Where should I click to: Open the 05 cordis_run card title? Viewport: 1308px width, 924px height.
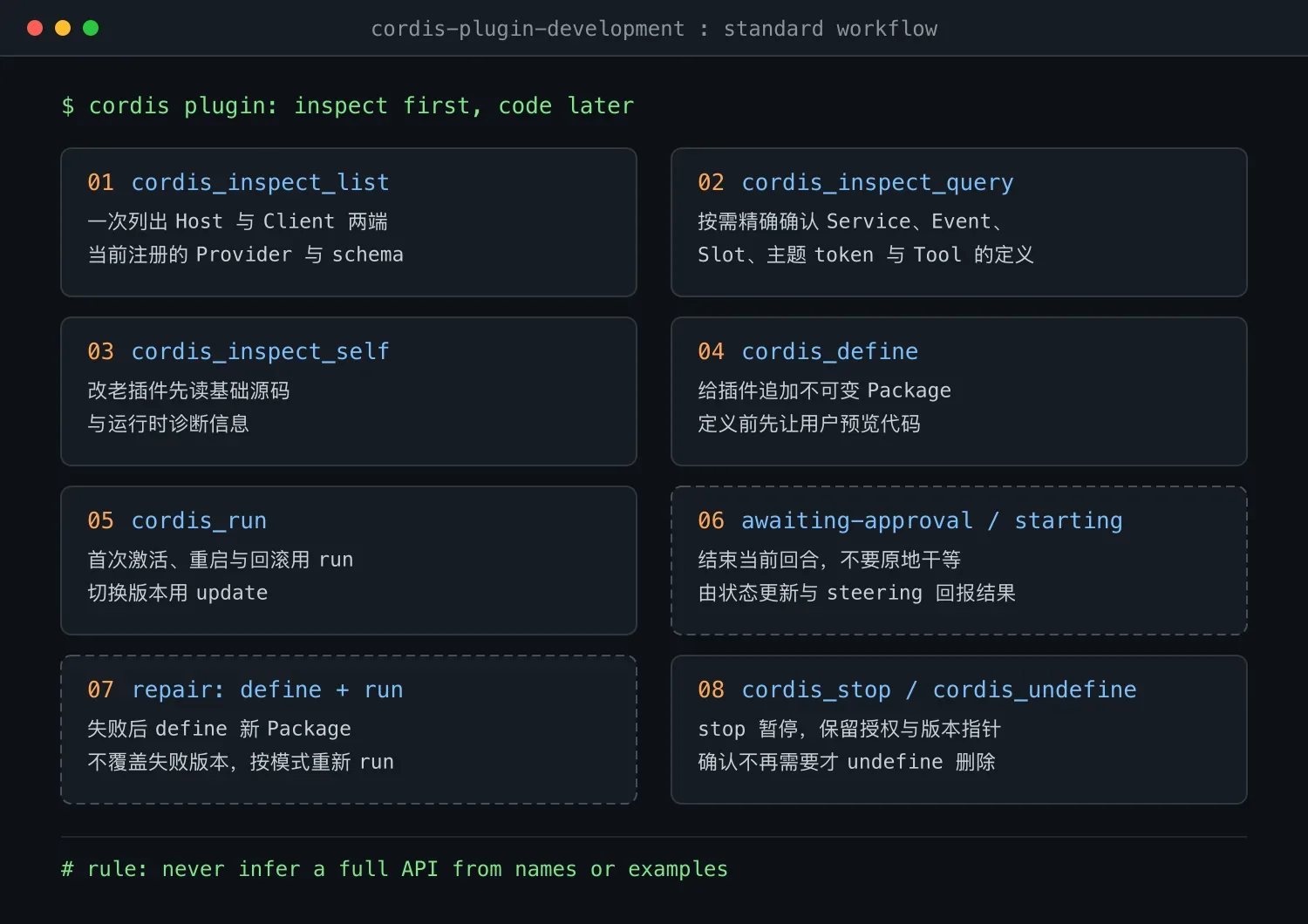[177, 520]
